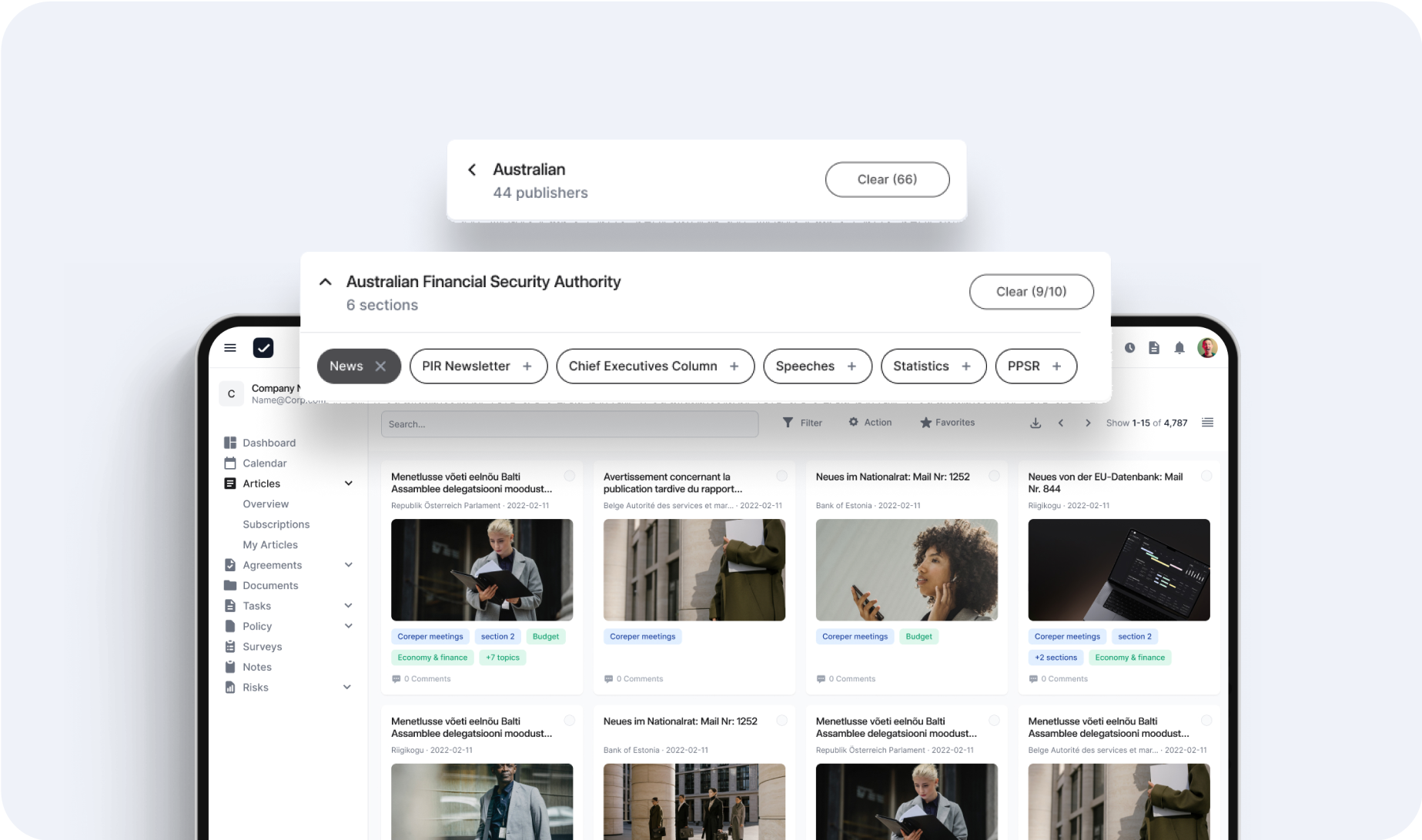Screen dimensions: 1422x840
Task: Open Subscriptions subitem
Action: click(x=276, y=524)
